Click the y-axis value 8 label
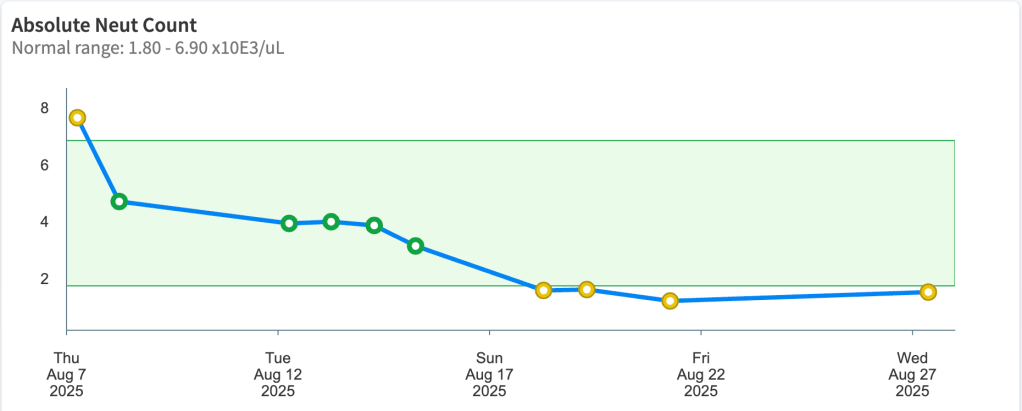This screenshot has width=1022, height=411. pos(44,108)
